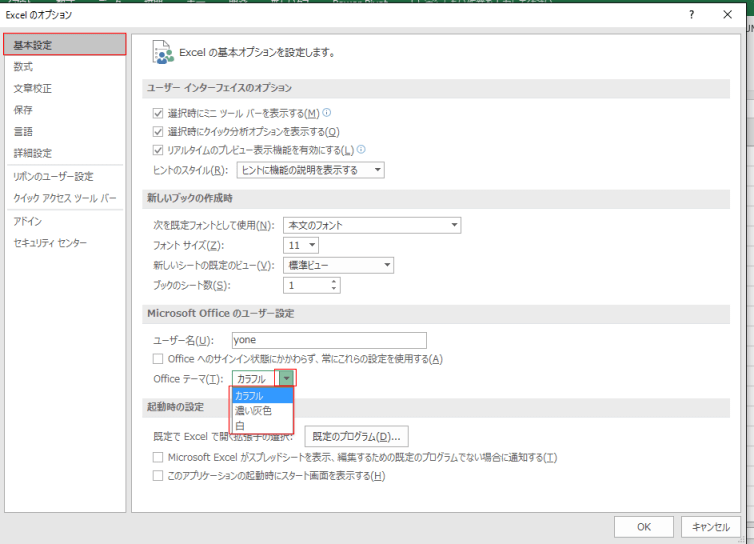Close the Excel のオプション dialog
The image size is (754, 544).
[728, 14]
